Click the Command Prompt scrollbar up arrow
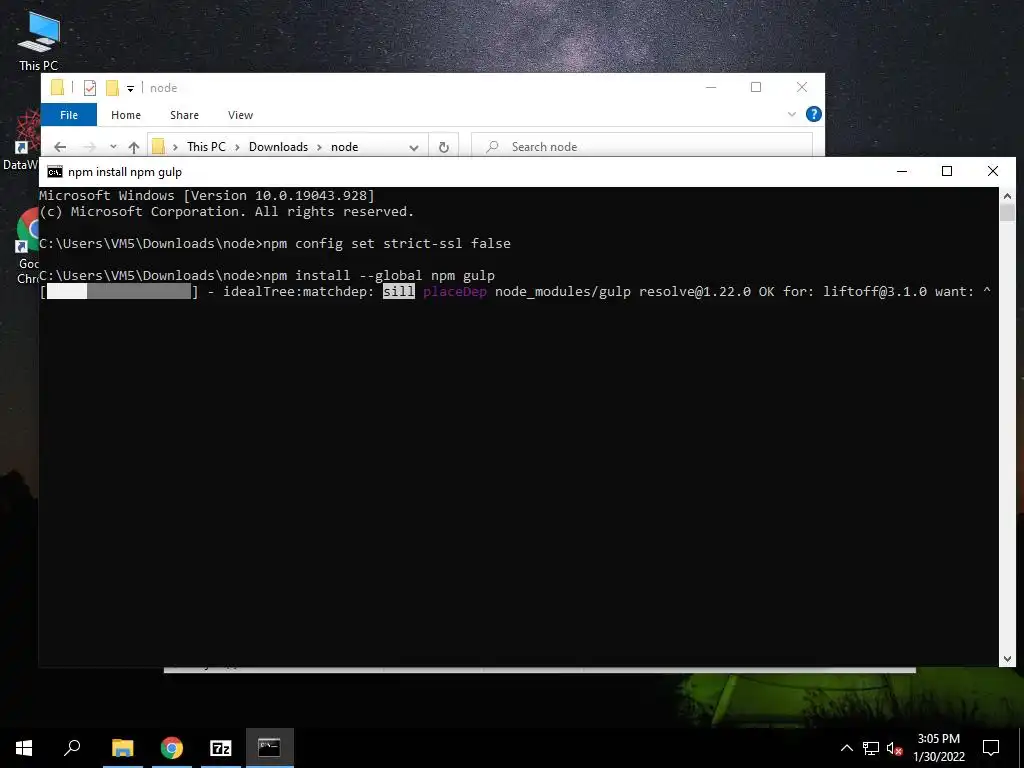 1007,194
